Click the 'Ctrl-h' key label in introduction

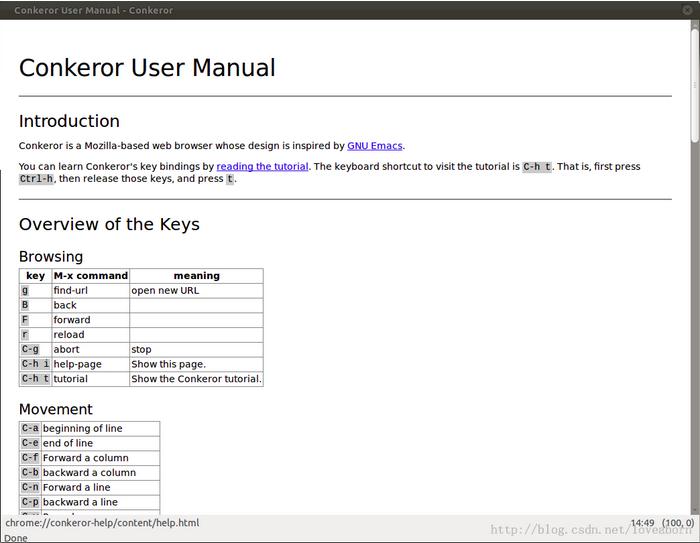click(36, 179)
